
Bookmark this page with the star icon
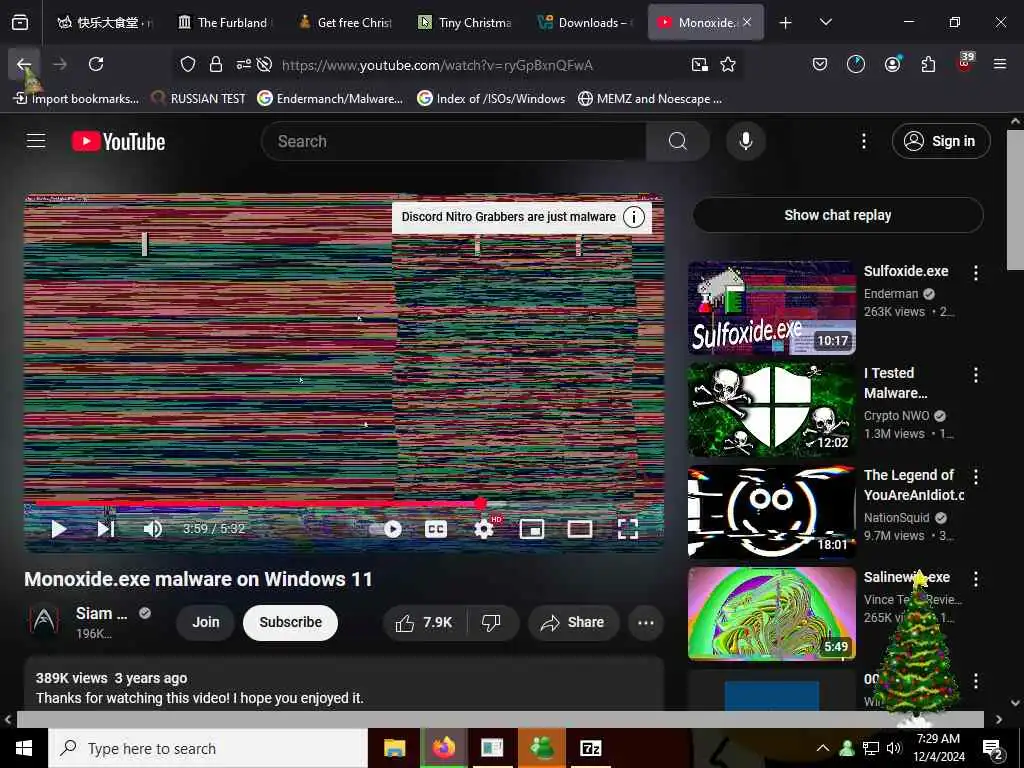pyautogui.click(x=728, y=64)
